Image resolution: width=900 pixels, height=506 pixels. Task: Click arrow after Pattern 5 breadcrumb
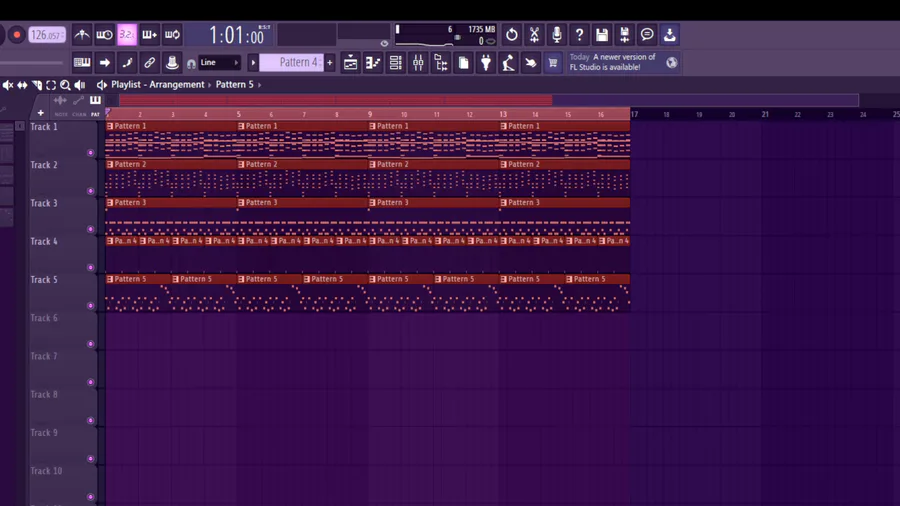click(259, 85)
